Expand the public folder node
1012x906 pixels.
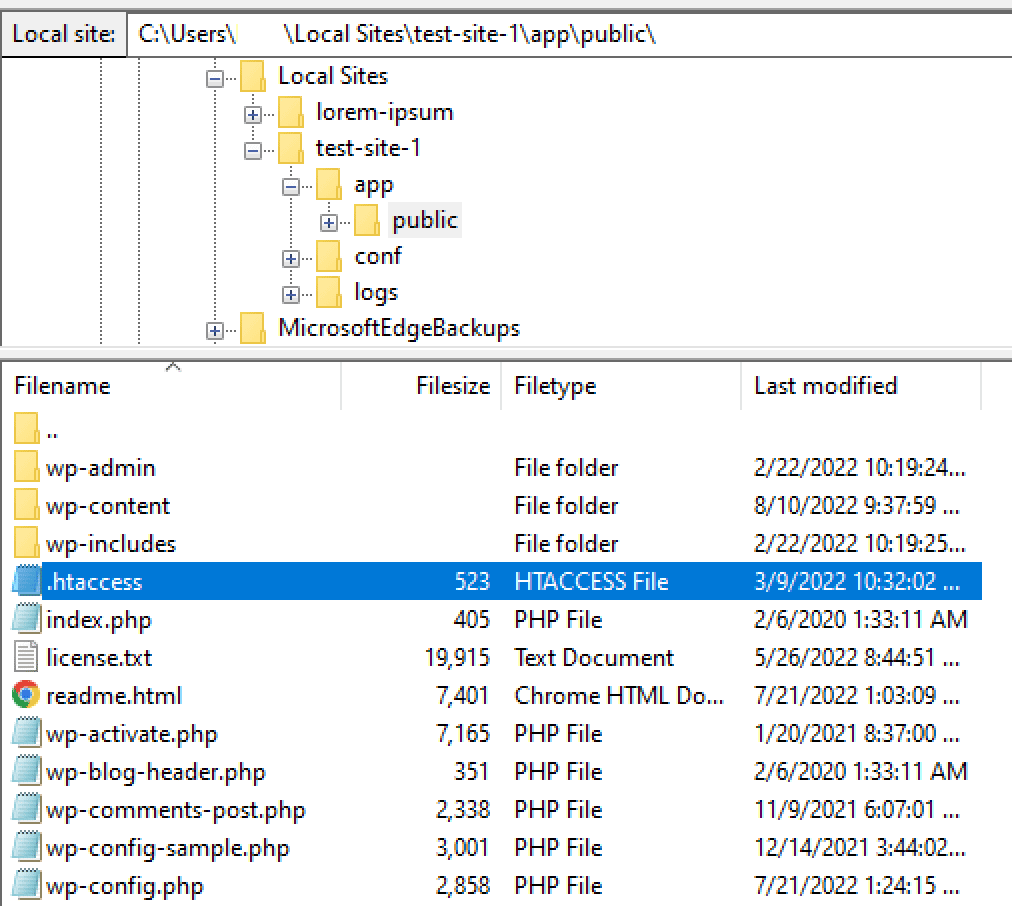pyautogui.click(x=329, y=220)
